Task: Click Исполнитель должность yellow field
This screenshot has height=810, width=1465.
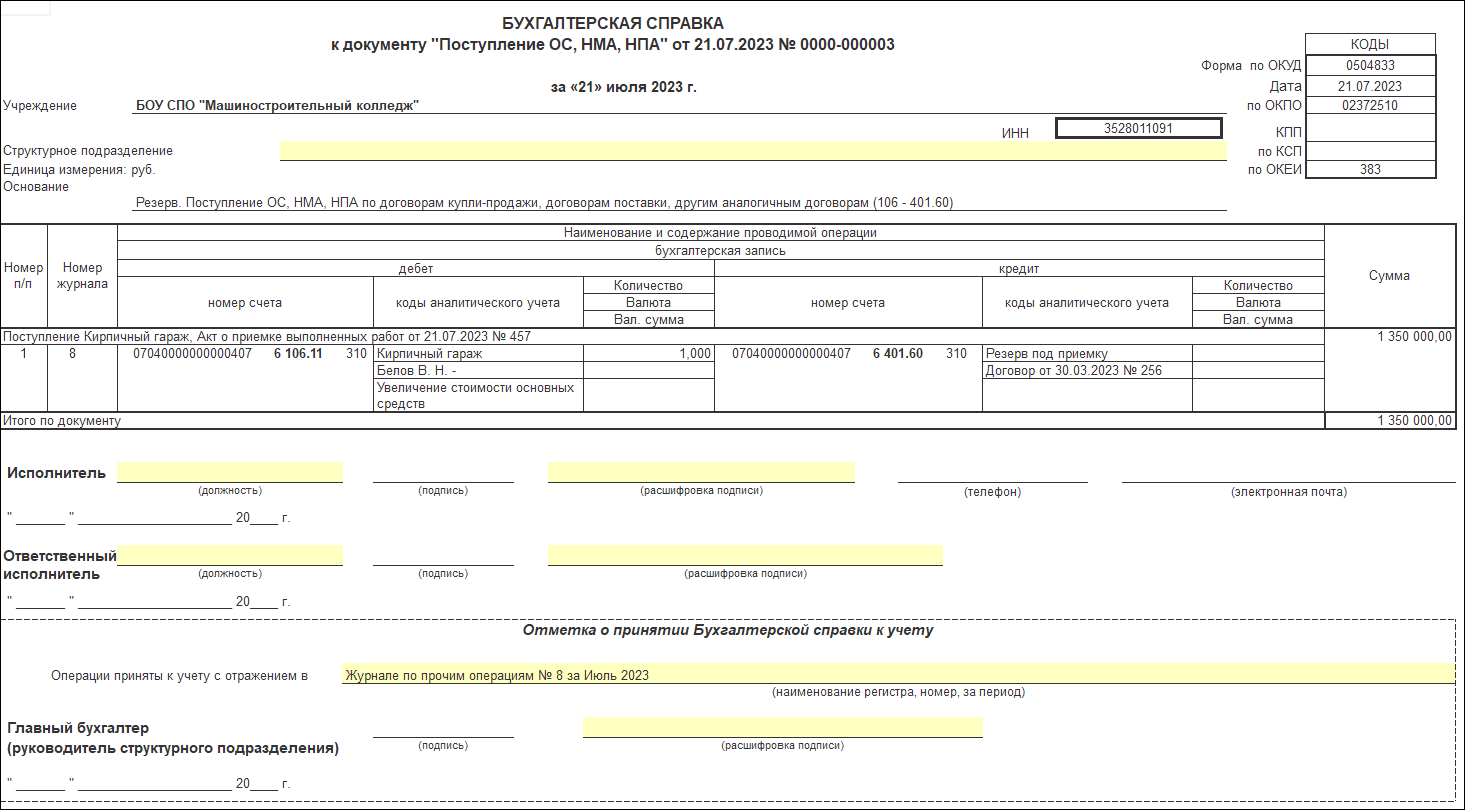Action: tap(230, 472)
